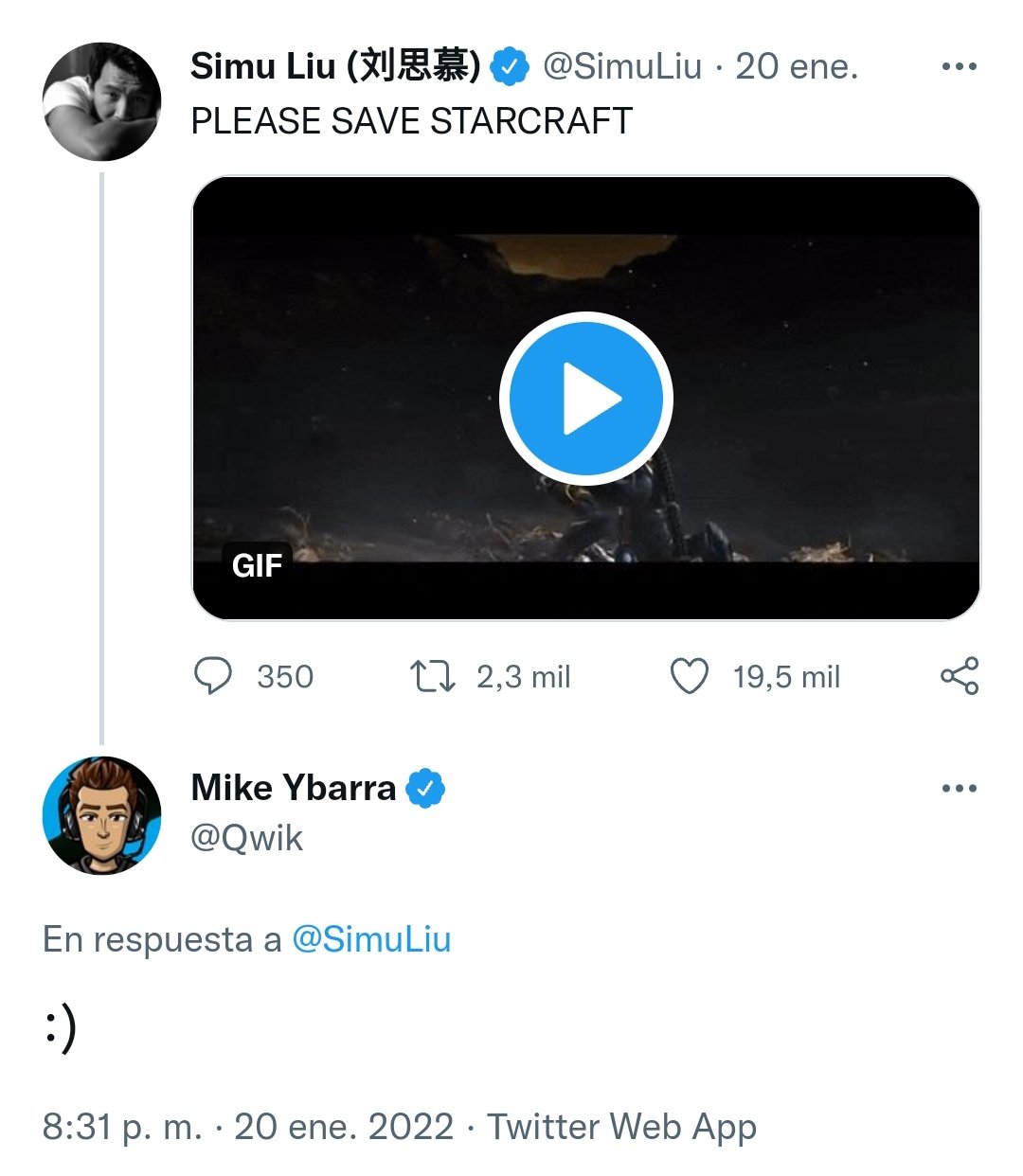Open reply icon on Simu Liu's tweet
This screenshot has height=1176, width=1023.
point(212,676)
